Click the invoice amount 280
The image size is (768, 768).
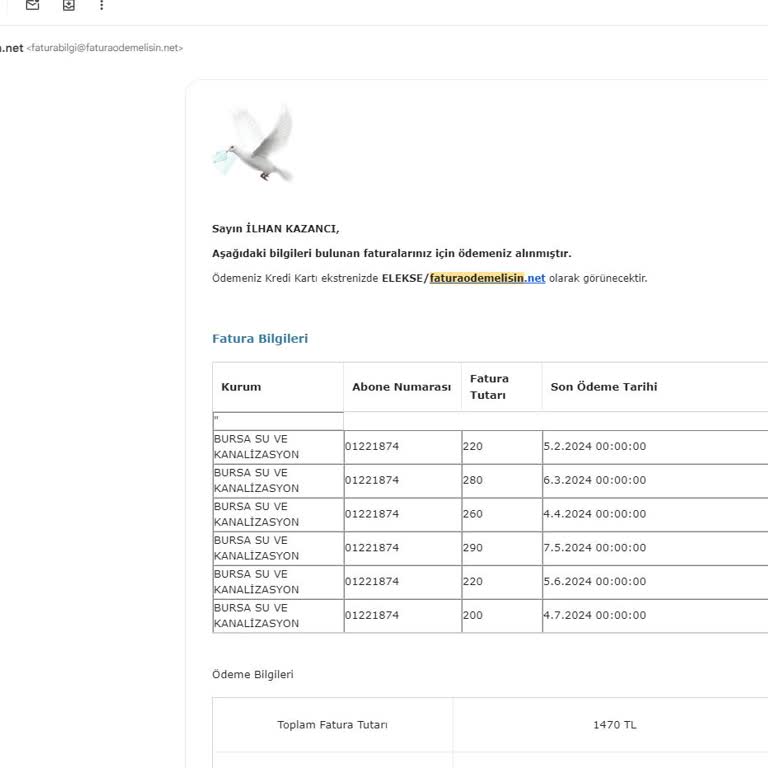pos(473,480)
